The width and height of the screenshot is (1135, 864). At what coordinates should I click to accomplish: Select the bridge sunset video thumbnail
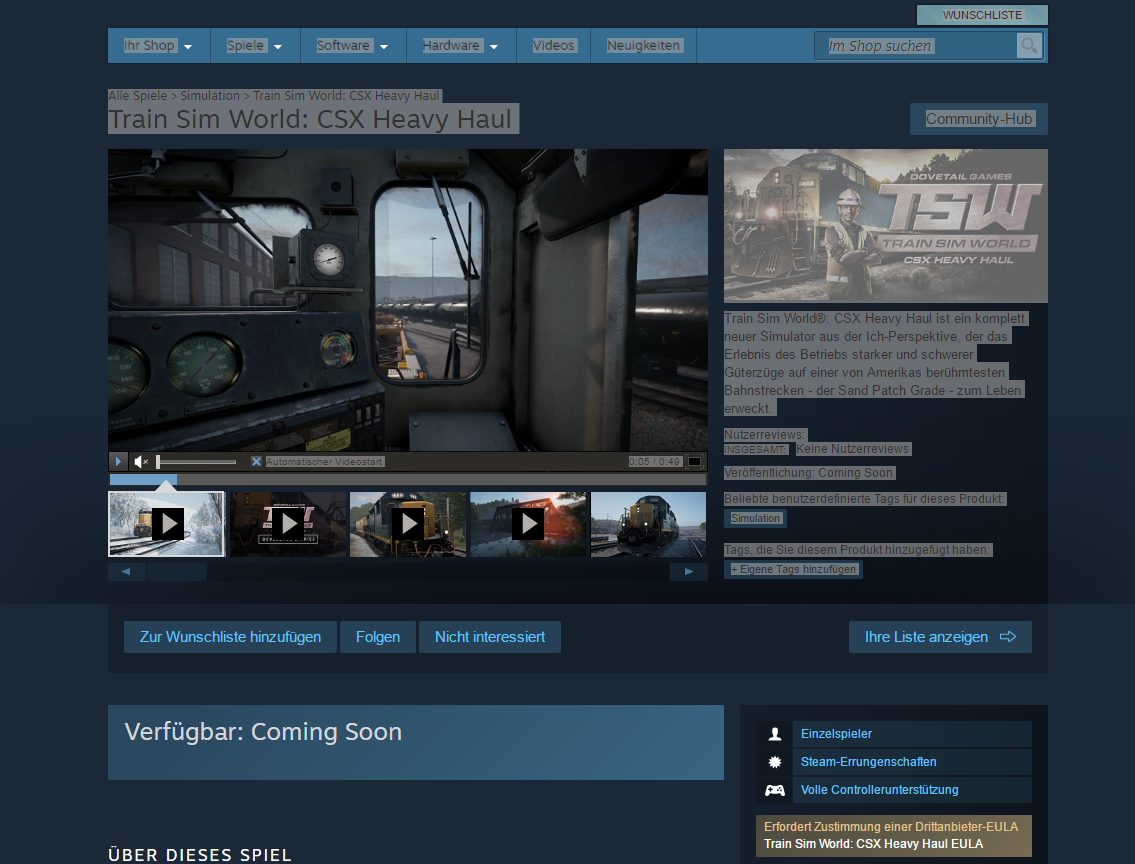point(528,524)
